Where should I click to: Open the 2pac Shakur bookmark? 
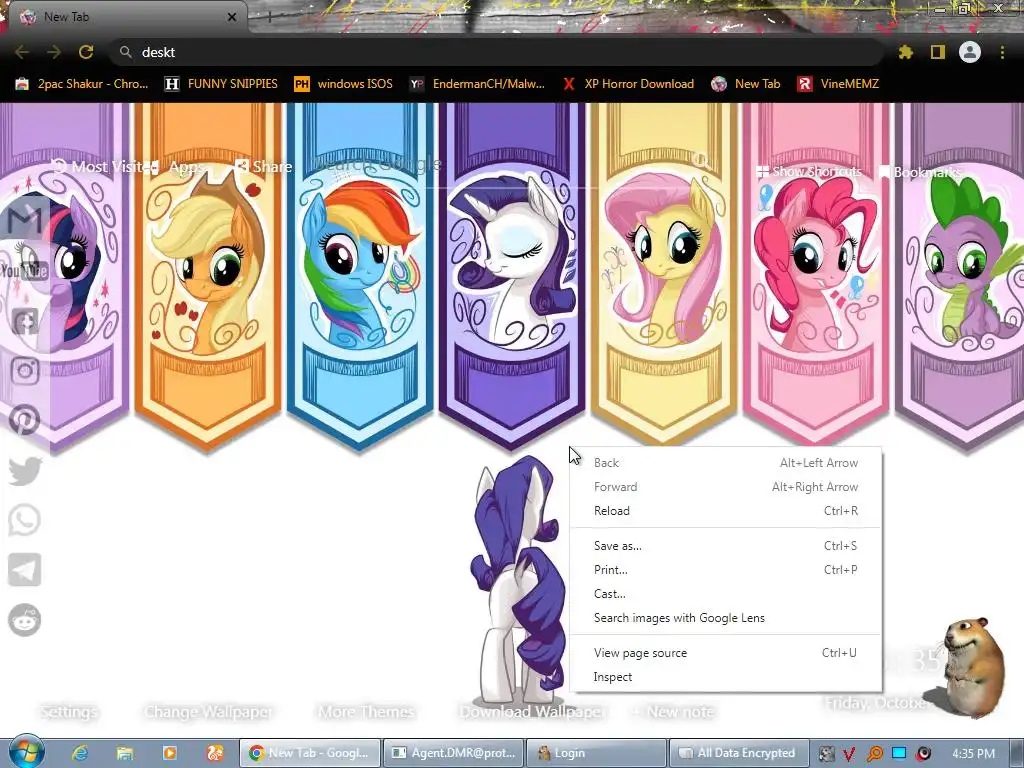82,84
